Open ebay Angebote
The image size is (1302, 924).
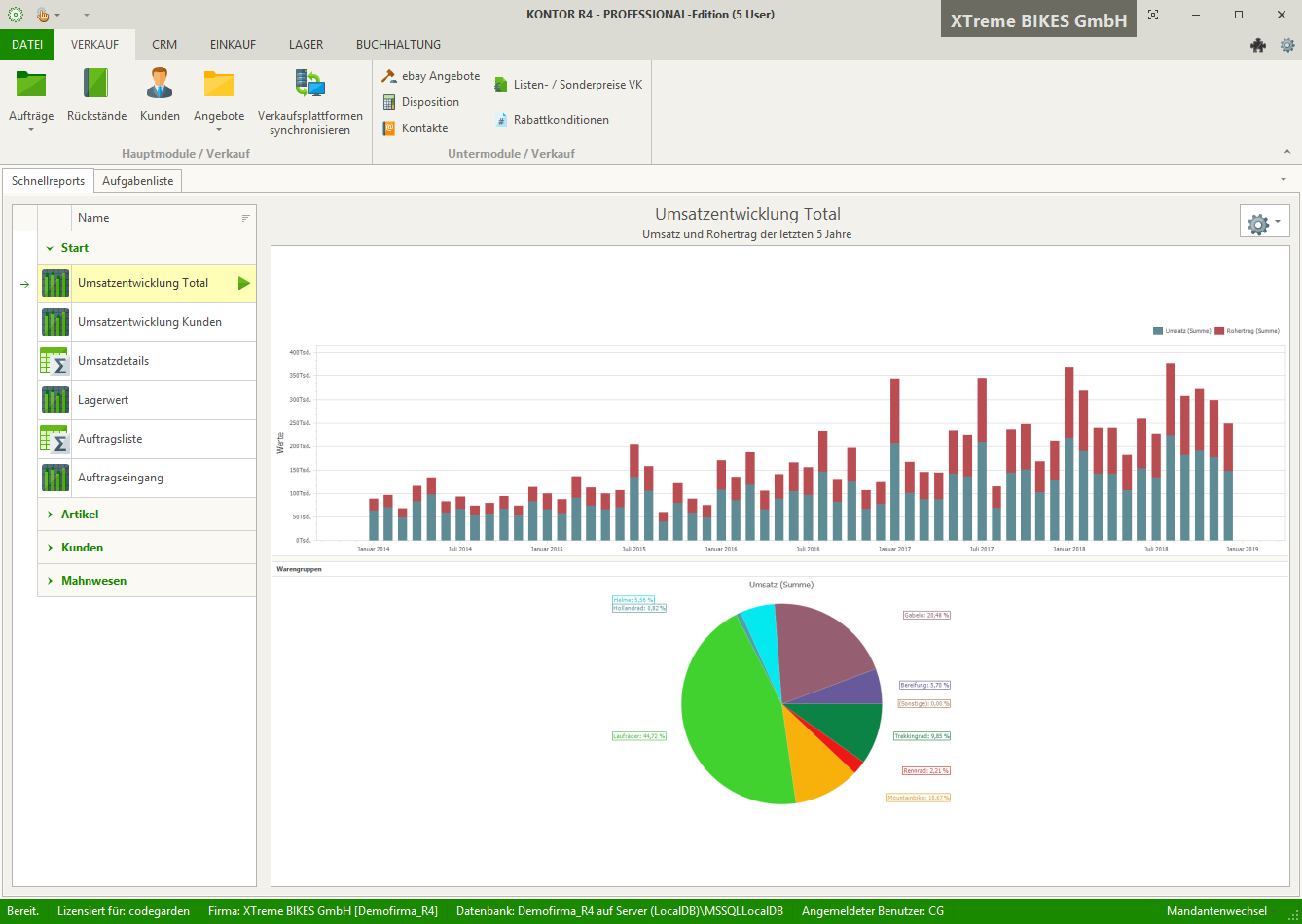tap(430, 76)
